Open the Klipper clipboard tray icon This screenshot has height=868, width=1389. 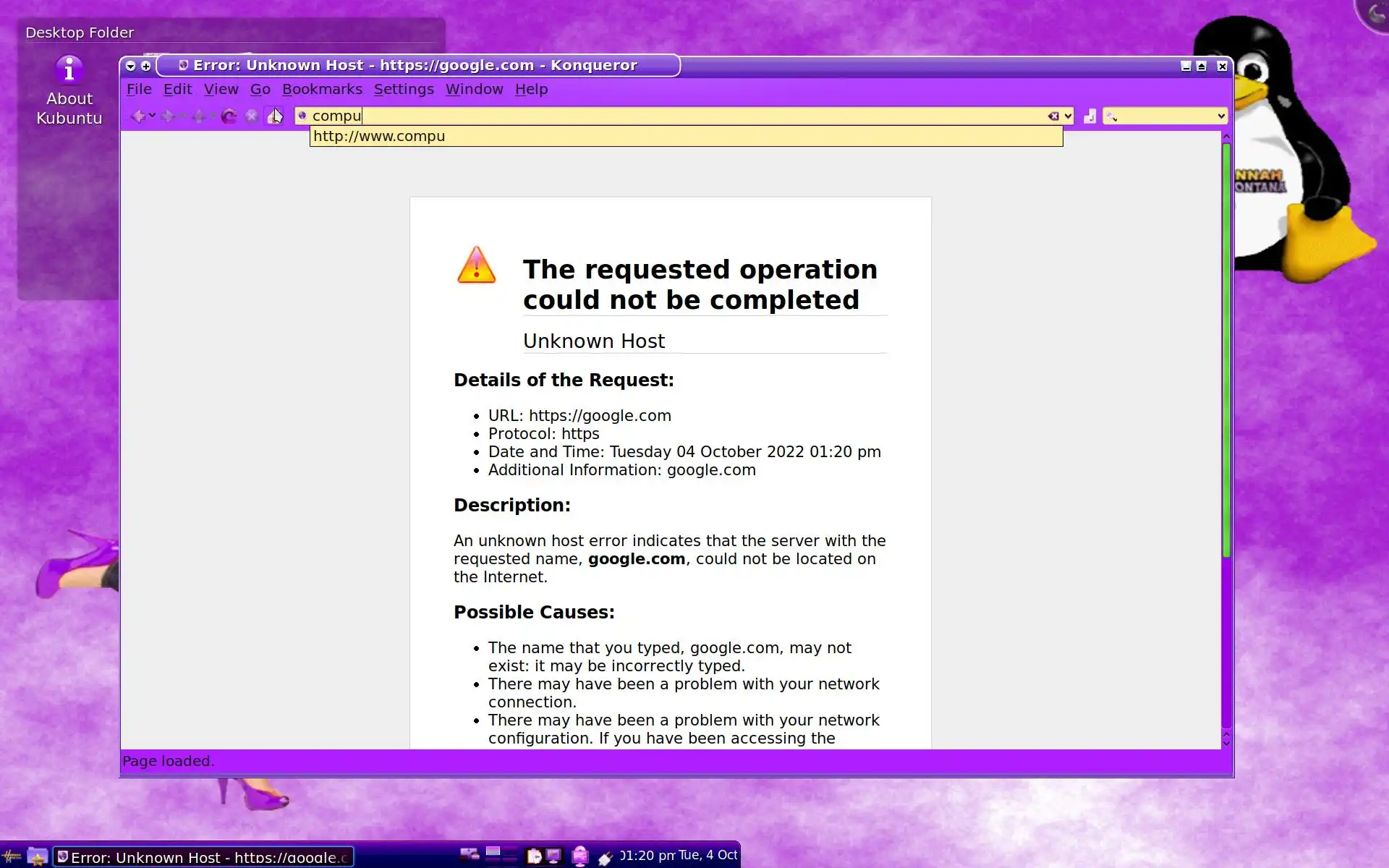pos(534,856)
